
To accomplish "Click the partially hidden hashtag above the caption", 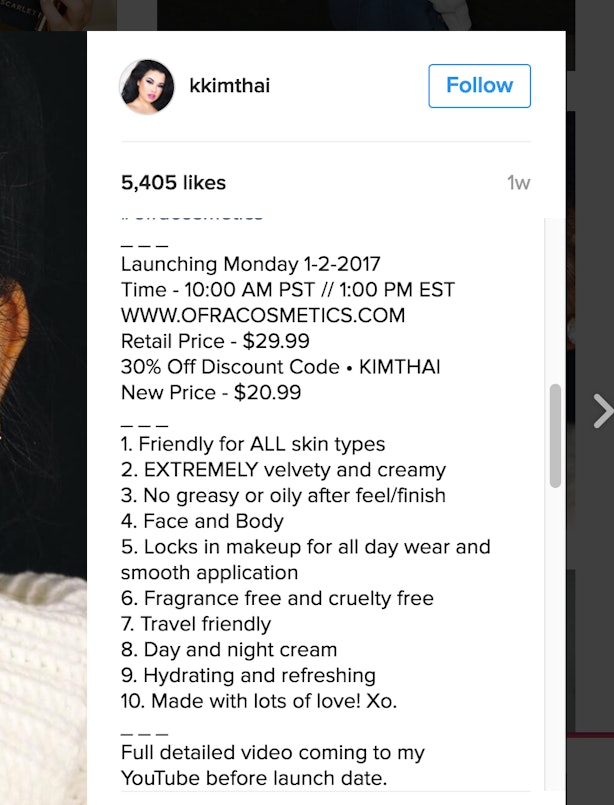I will pyautogui.click(x=193, y=217).
